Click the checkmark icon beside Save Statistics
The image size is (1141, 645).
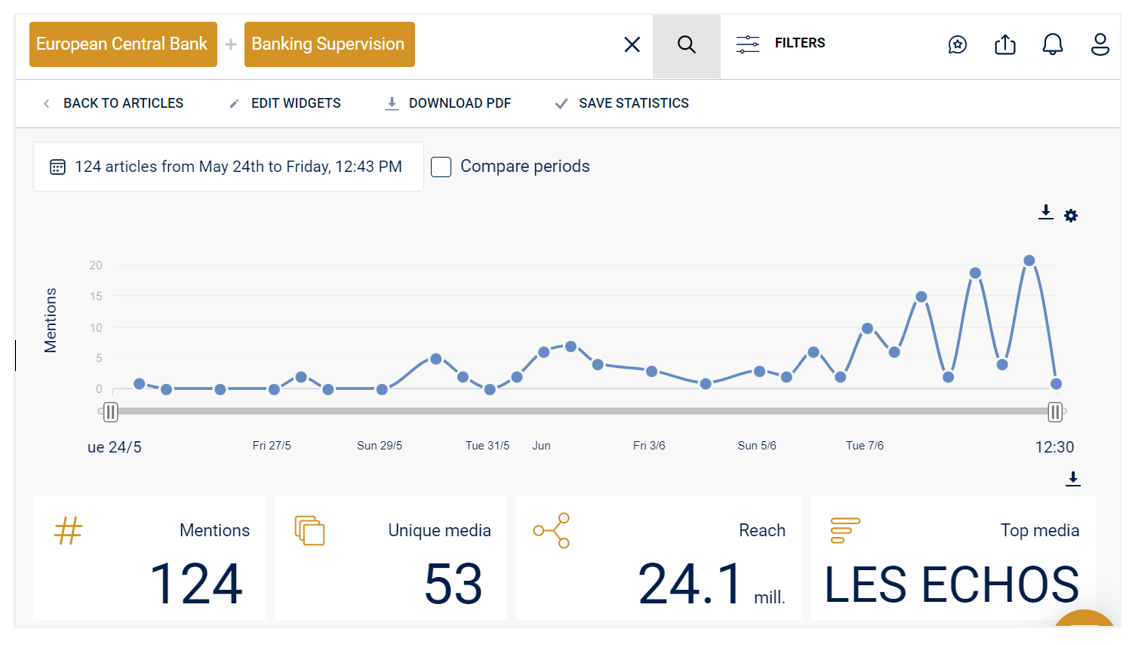561,104
